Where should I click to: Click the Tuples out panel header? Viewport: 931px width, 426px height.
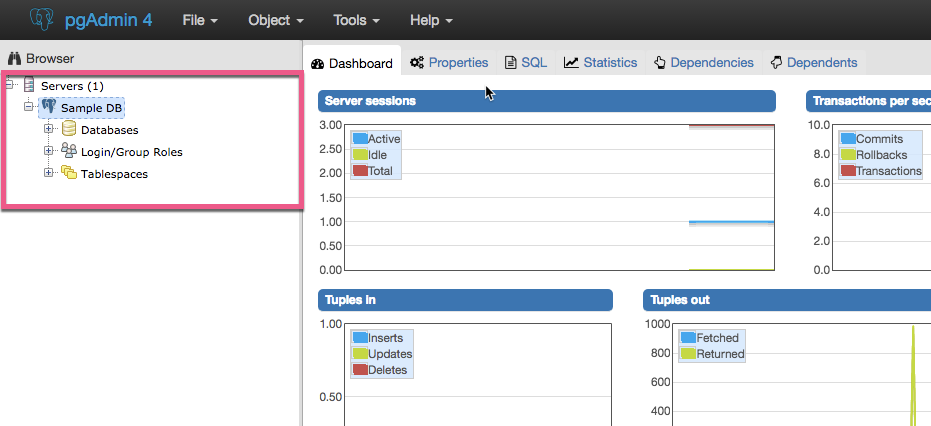point(787,300)
